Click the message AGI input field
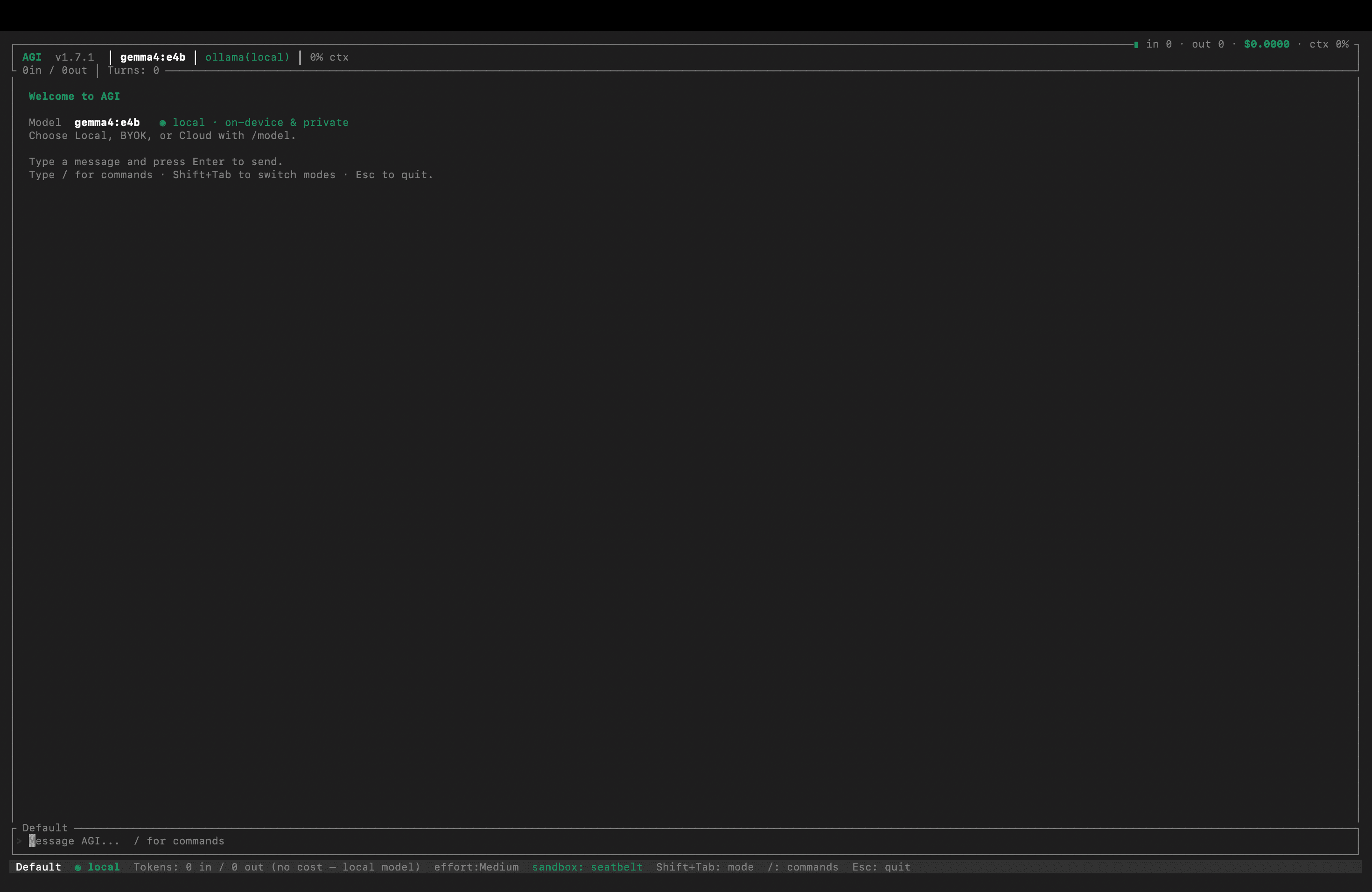Screen dimensions: 1372x892 (685, 841)
